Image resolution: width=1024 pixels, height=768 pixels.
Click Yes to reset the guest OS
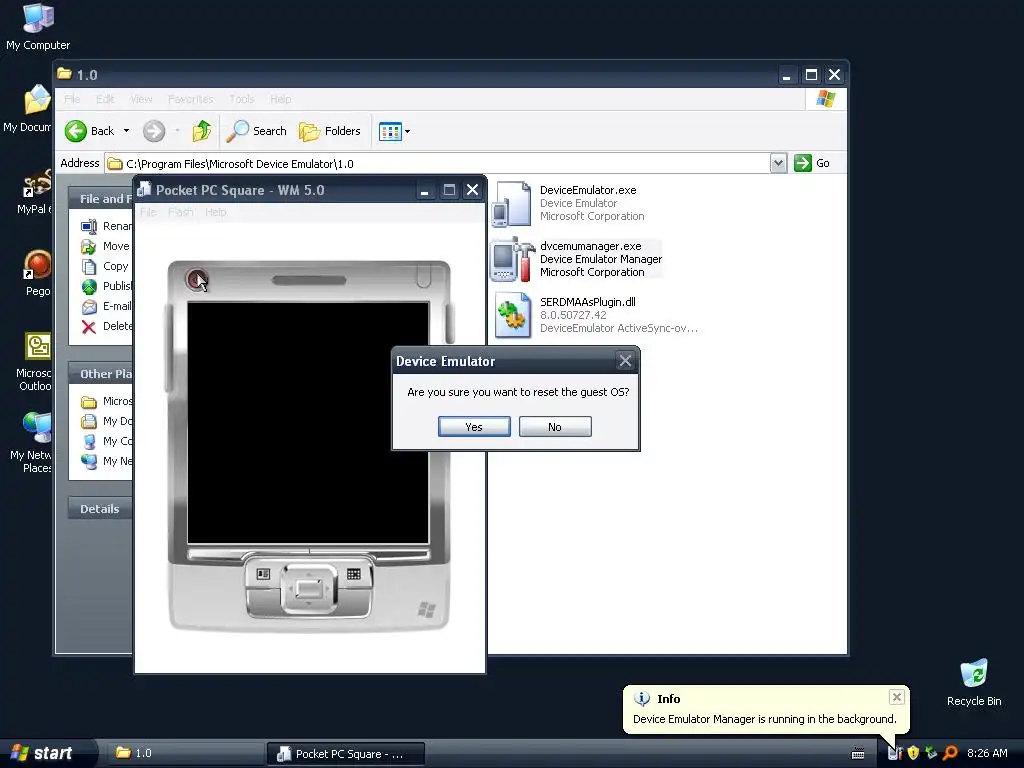(474, 426)
